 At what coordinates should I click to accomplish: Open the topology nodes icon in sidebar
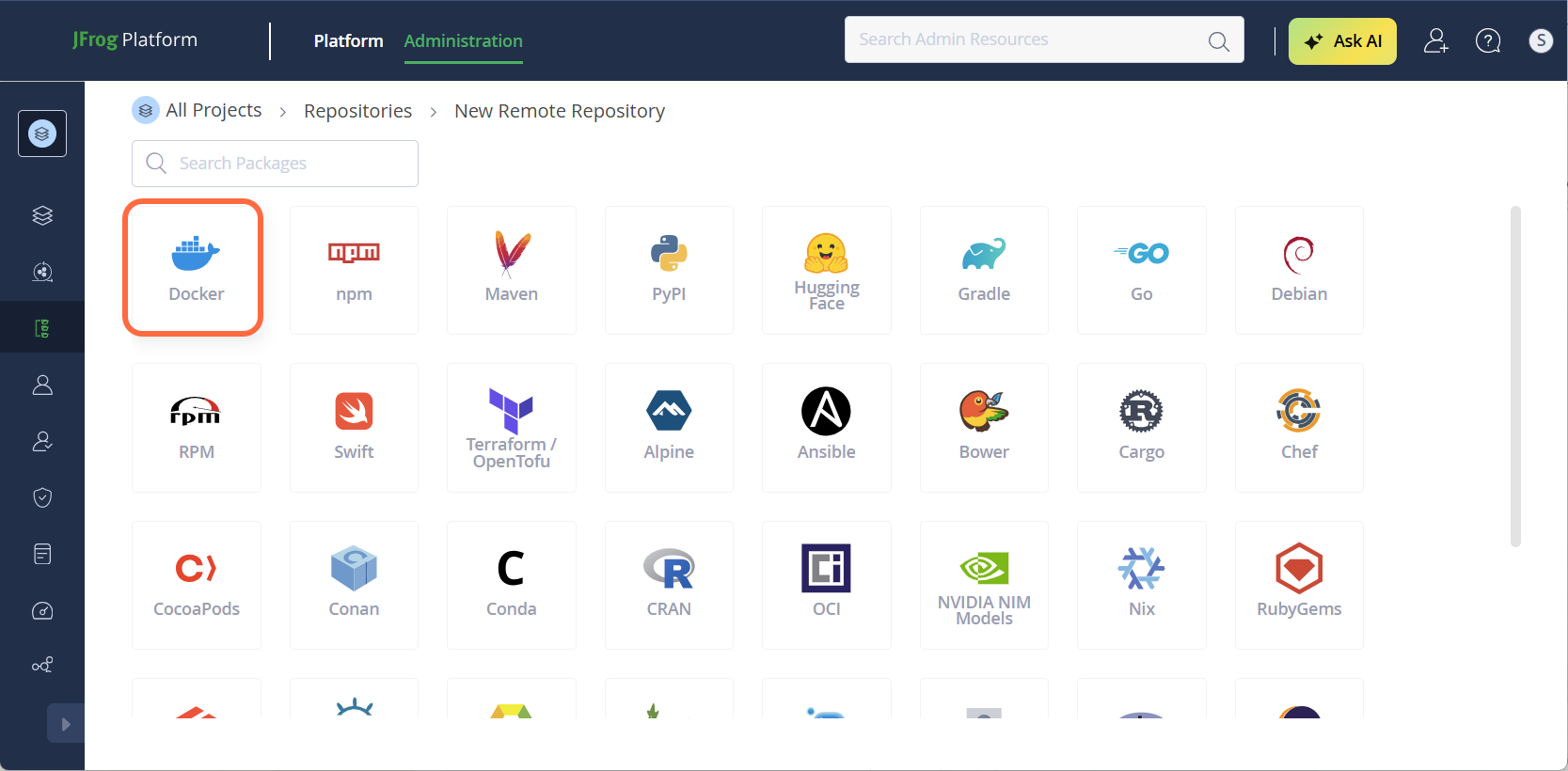tap(42, 666)
